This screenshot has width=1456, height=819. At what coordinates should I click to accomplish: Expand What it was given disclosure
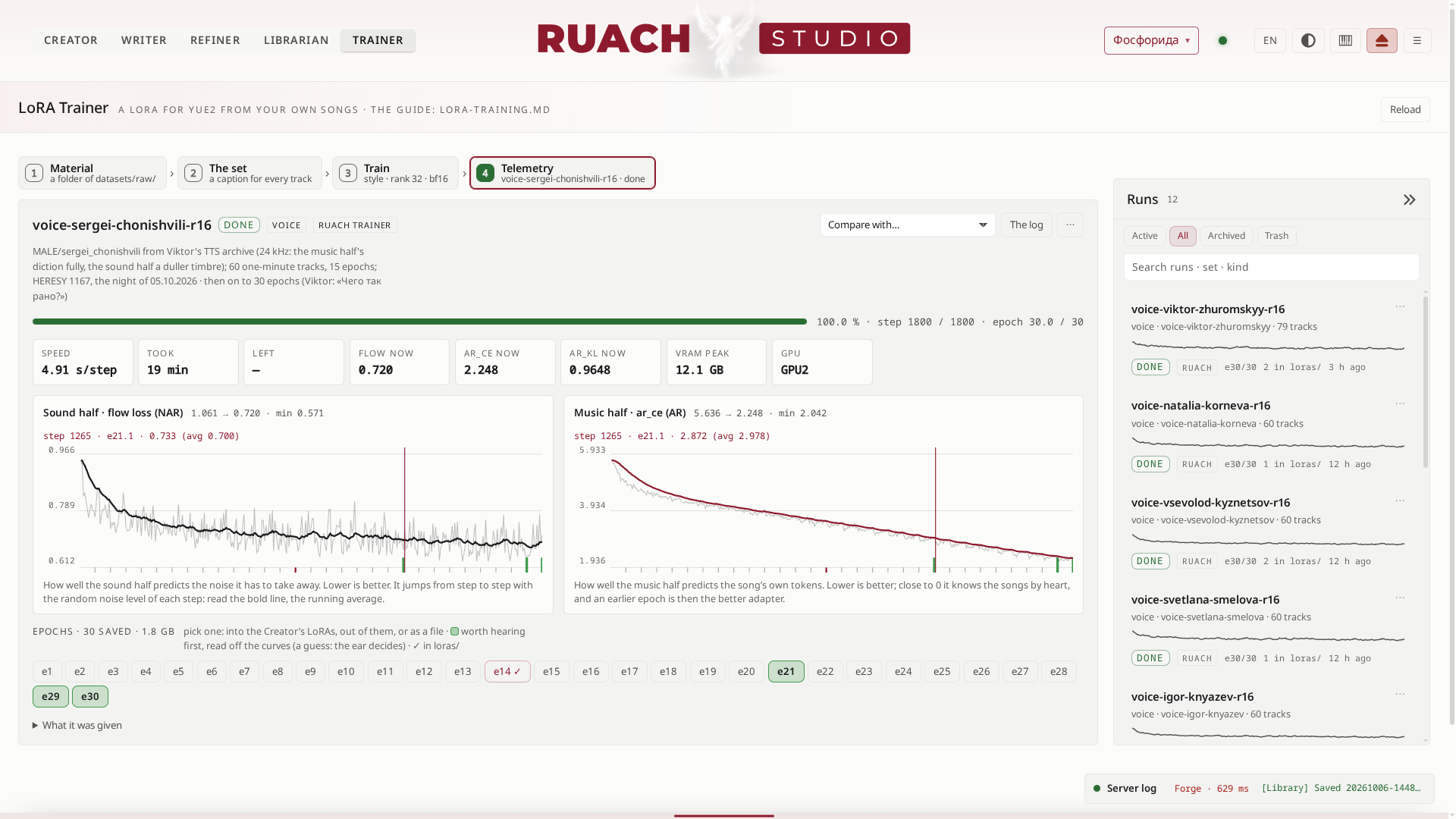point(77,725)
